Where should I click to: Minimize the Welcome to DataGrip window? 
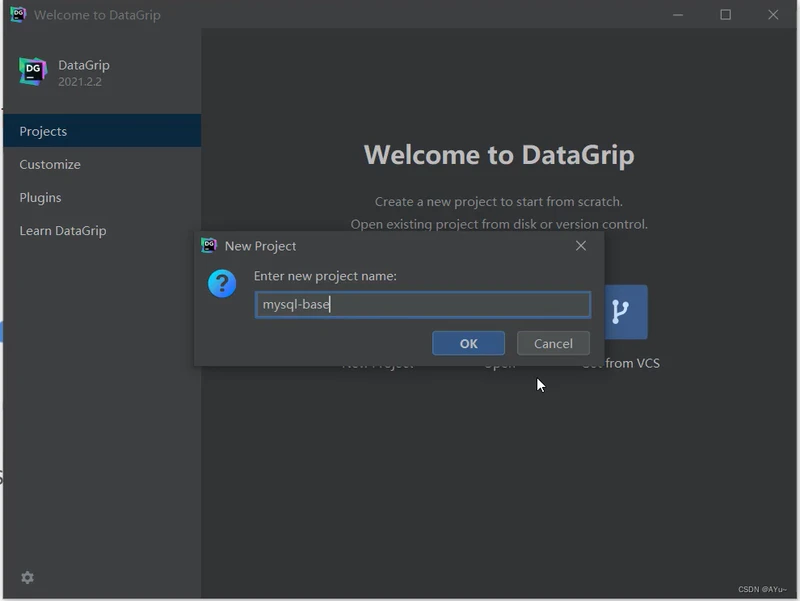[x=678, y=15]
